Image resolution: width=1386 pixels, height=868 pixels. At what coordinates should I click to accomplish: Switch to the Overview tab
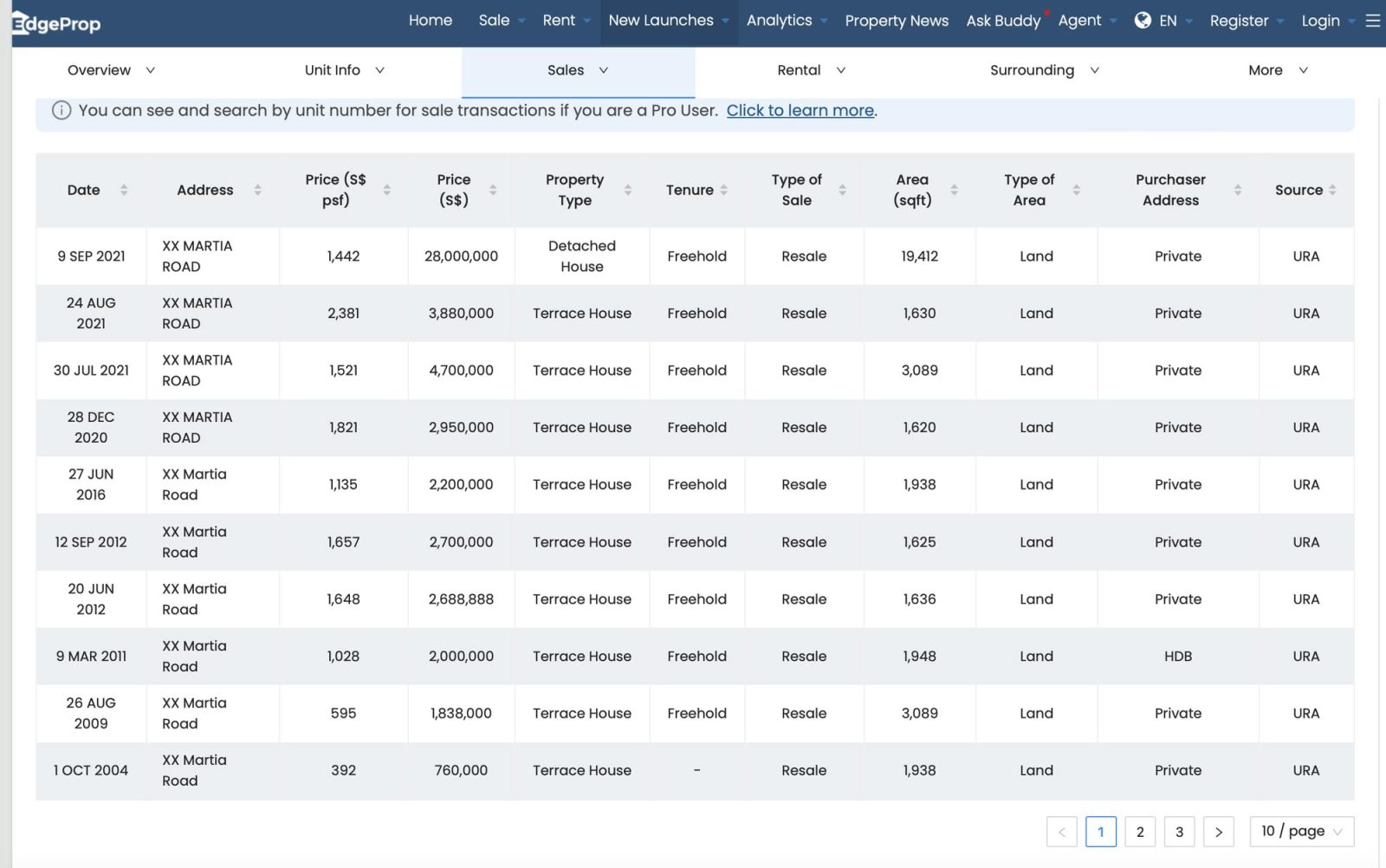point(112,70)
